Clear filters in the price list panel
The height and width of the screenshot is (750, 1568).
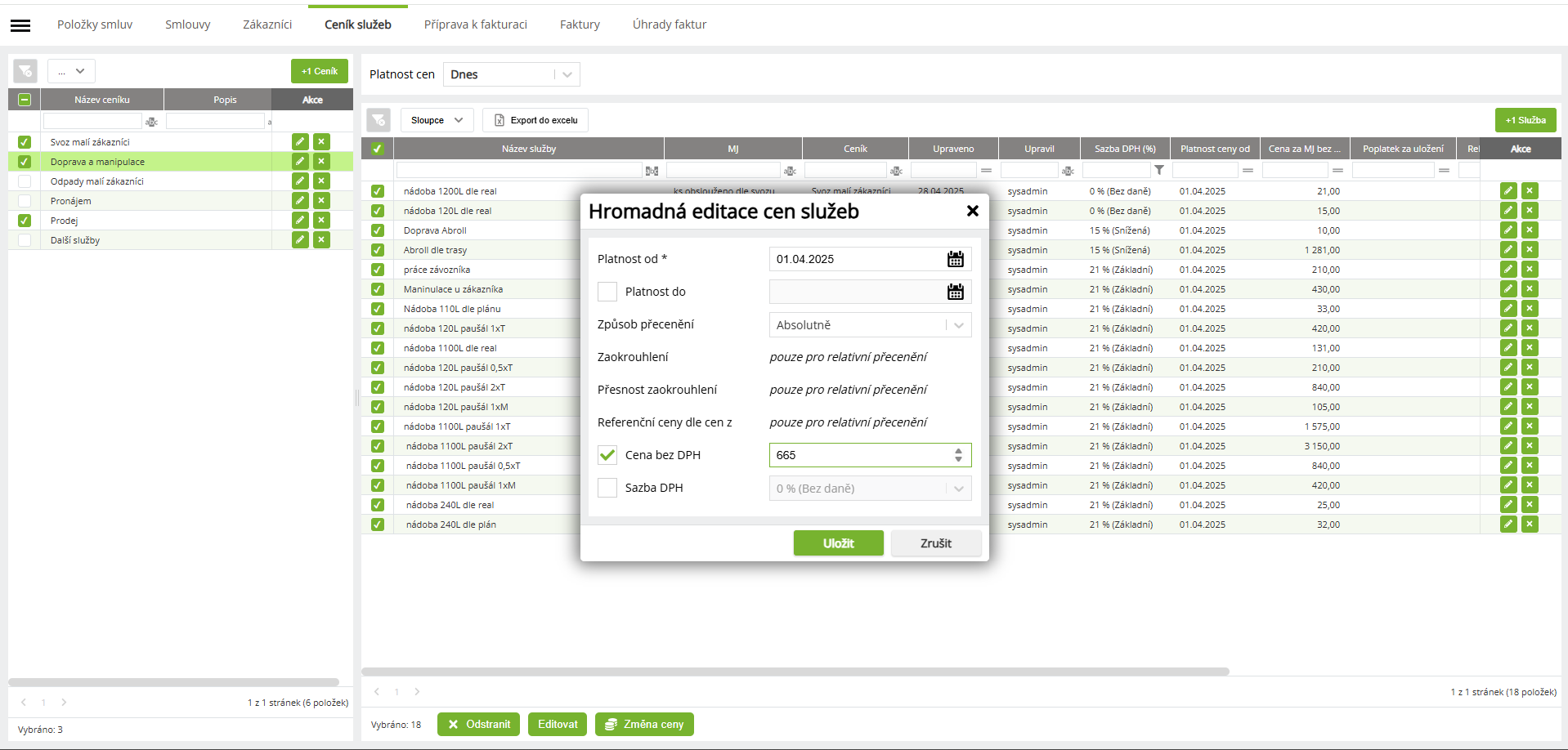coord(25,71)
